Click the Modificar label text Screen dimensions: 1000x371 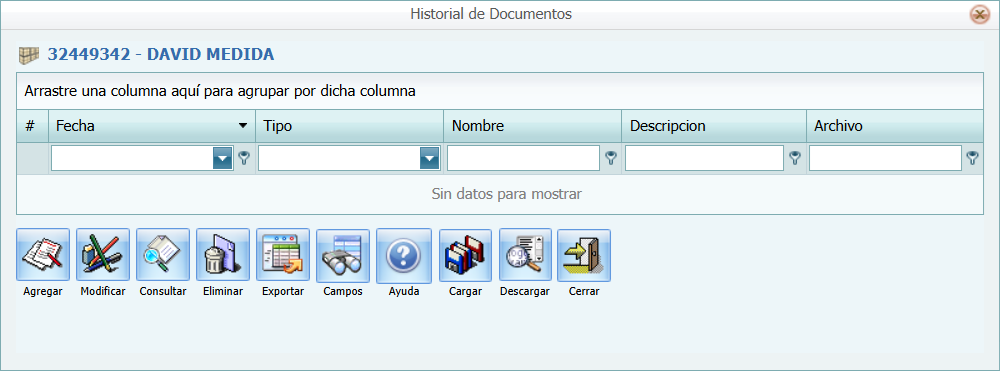click(103, 291)
